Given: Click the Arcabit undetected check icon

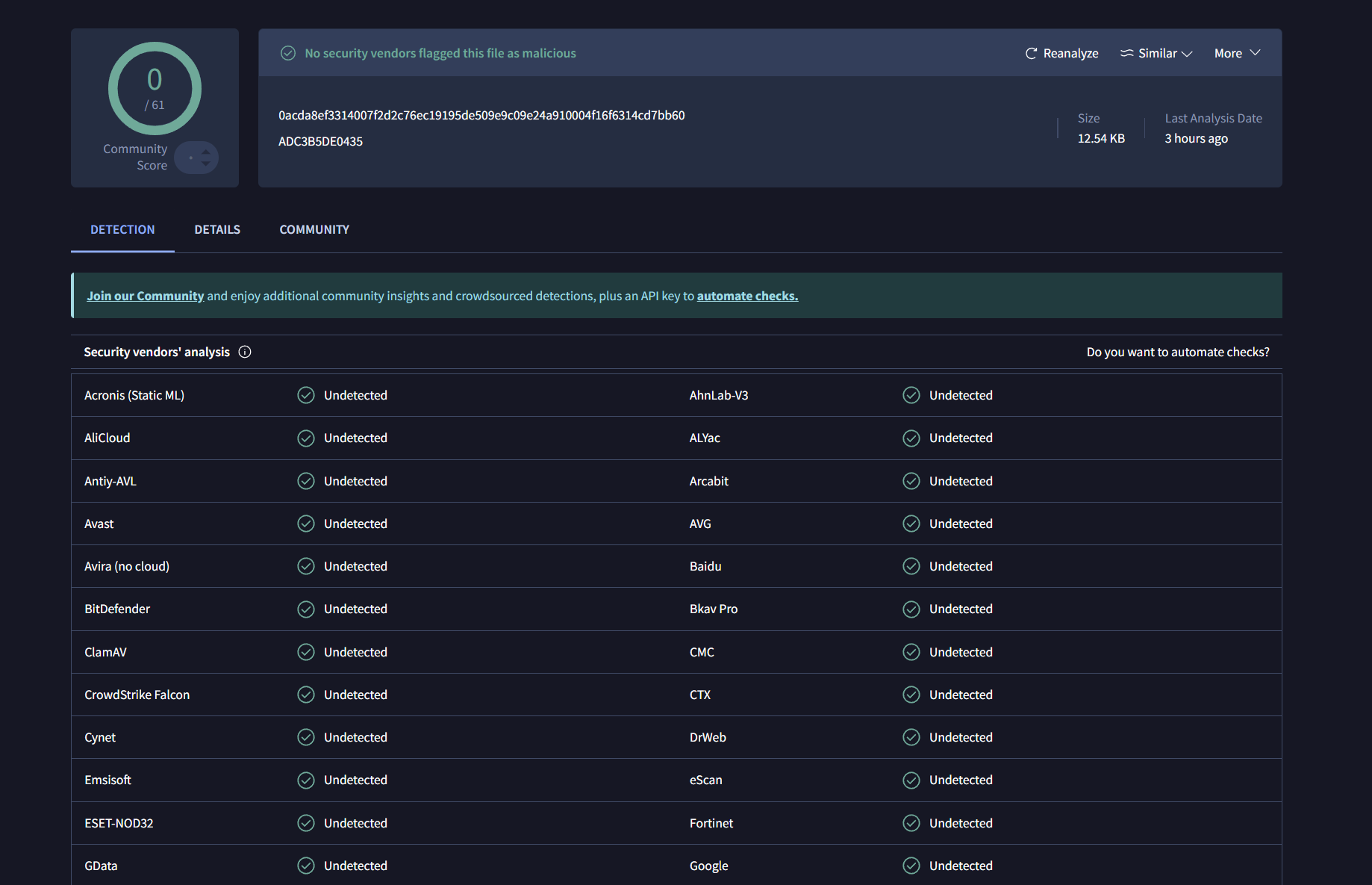Looking at the screenshot, I should [x=911, y=481].
